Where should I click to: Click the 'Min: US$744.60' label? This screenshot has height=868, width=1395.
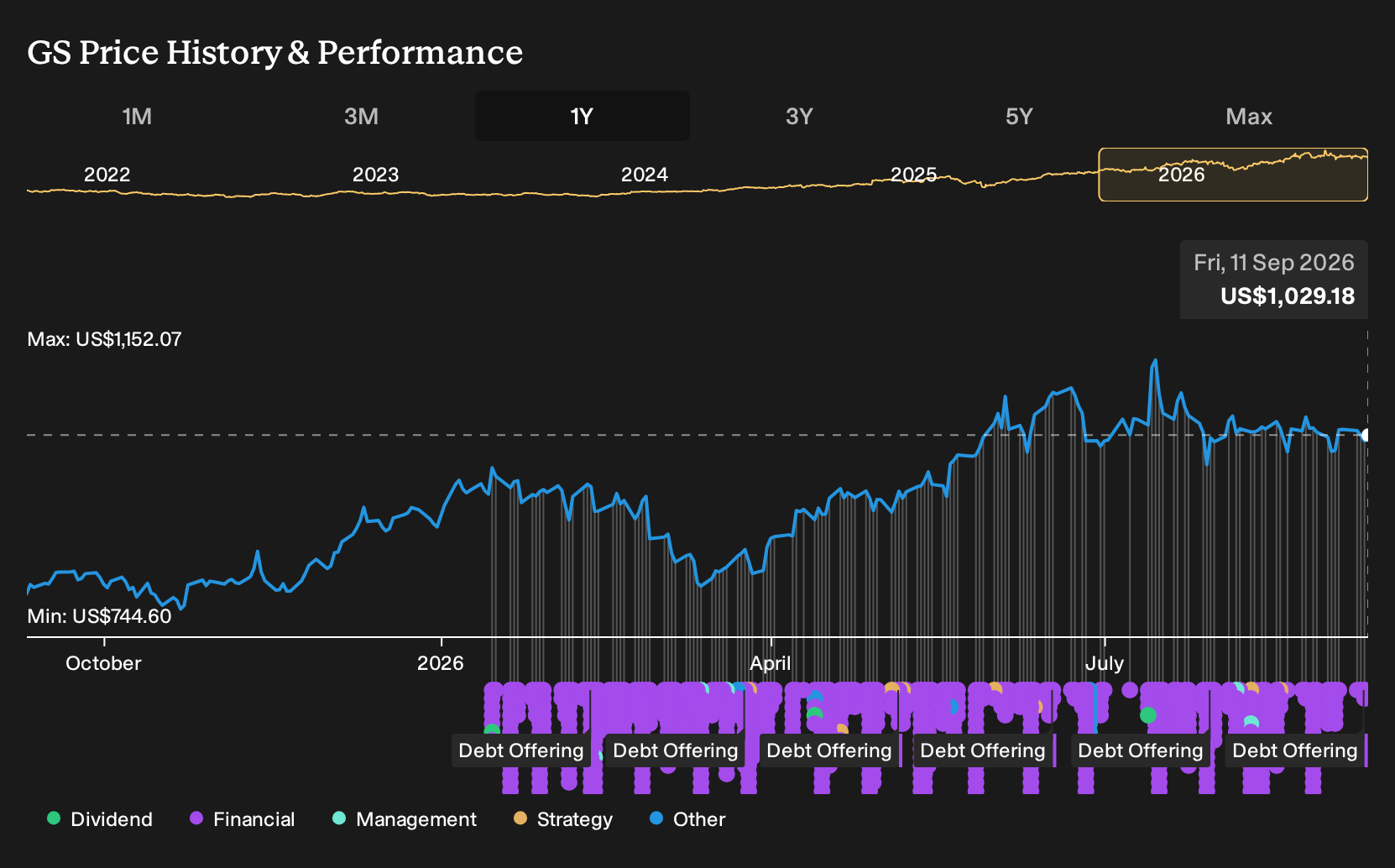[x=99, y=616]
